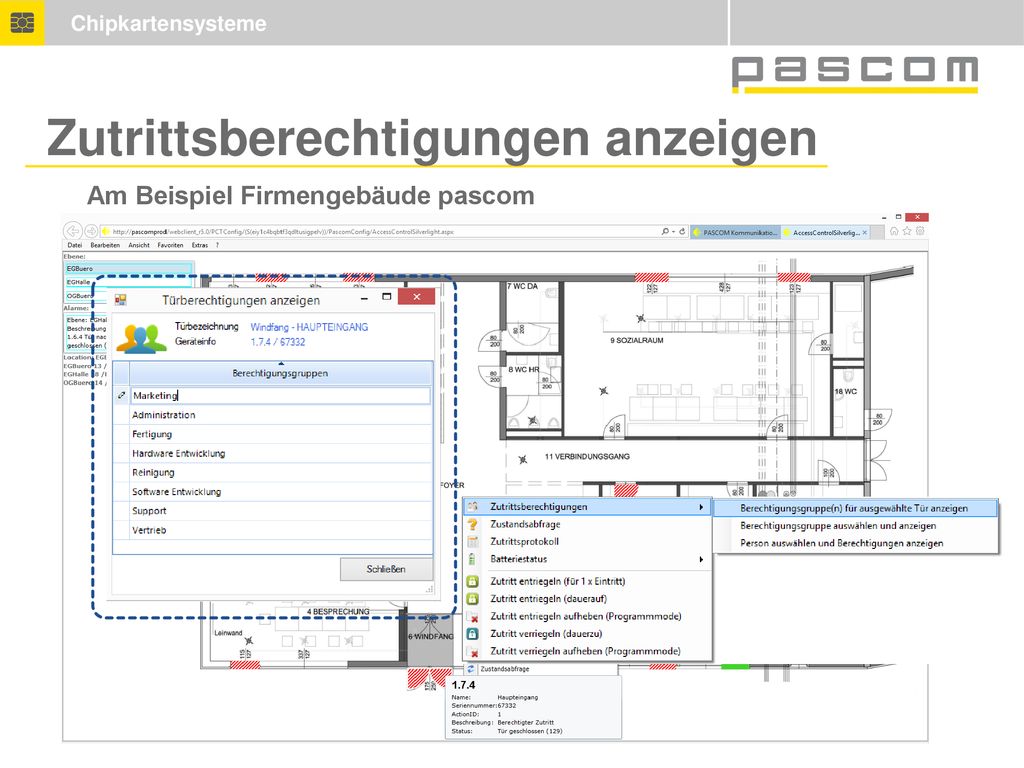Screen dimensions: 1024x768
Task: Open the Extras menu
Action: pos(200,246)
